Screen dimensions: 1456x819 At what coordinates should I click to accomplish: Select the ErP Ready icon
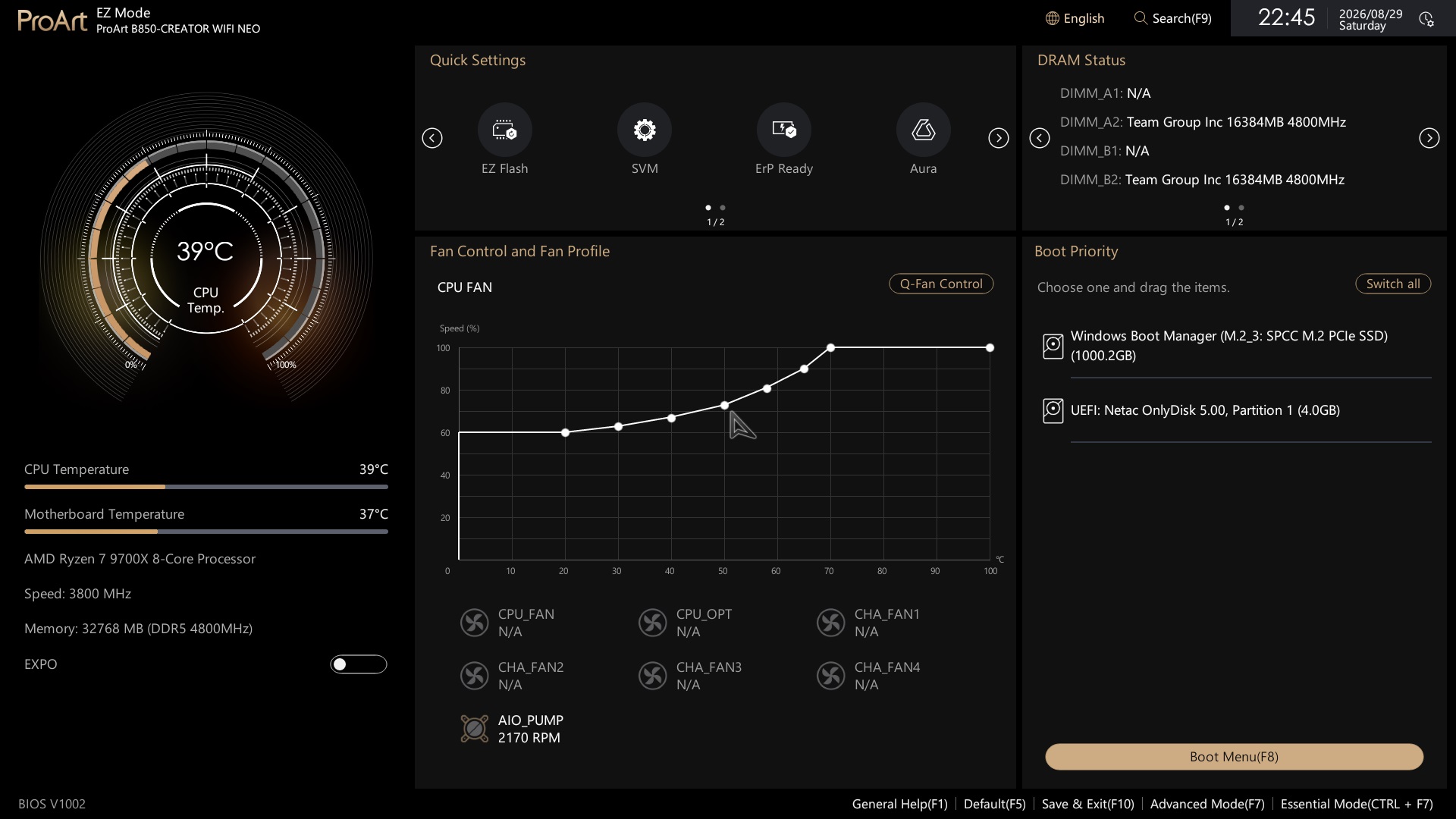[x=784, y=130]
